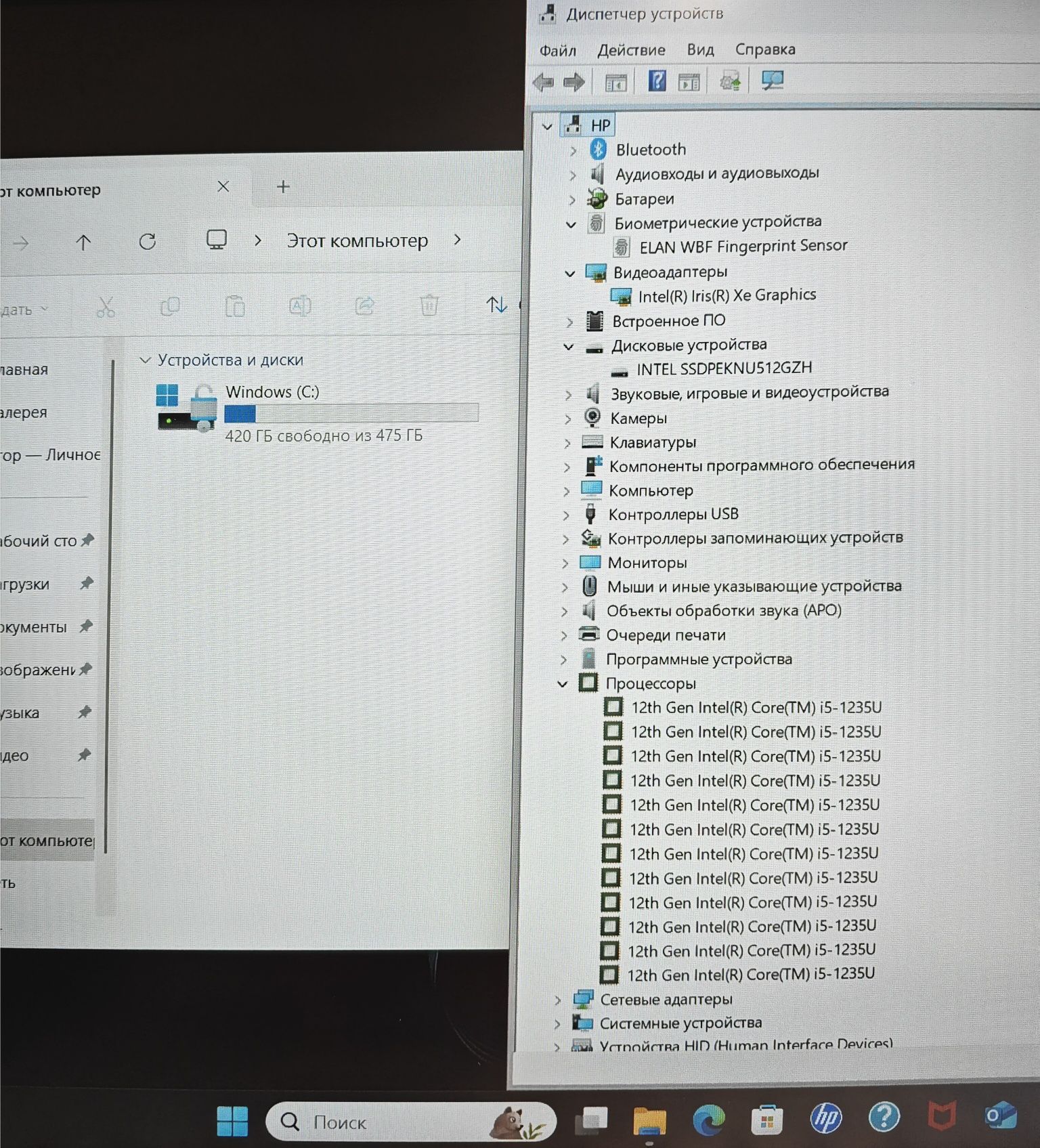
Task: Collapse the HP root node
Action: tap(548, 126)
